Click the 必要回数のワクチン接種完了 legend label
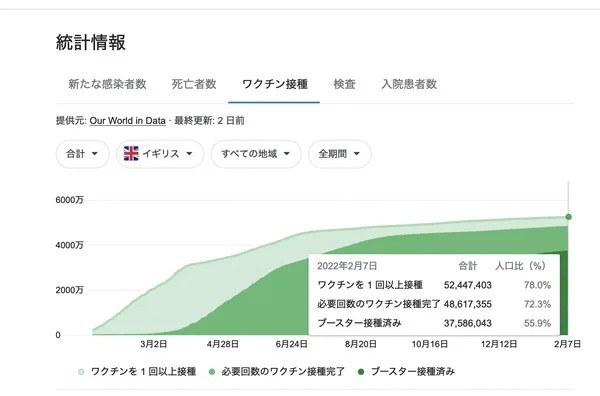The width and height of the screenshot is (600, 396). click(283, 372)
